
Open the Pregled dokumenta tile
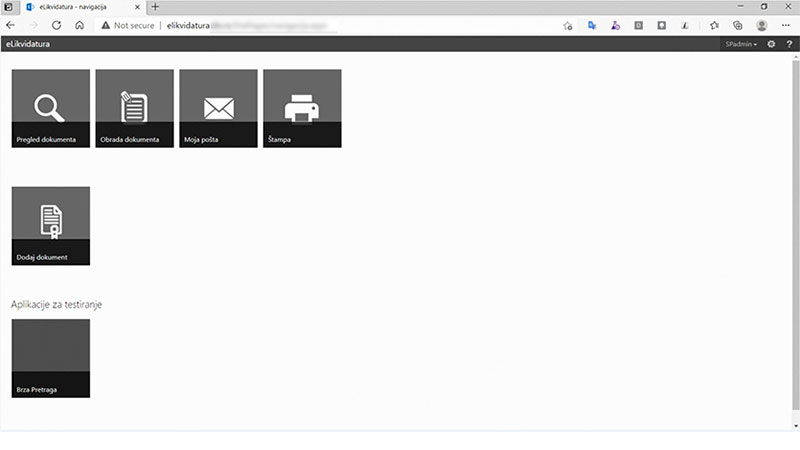tap(50, 108)
